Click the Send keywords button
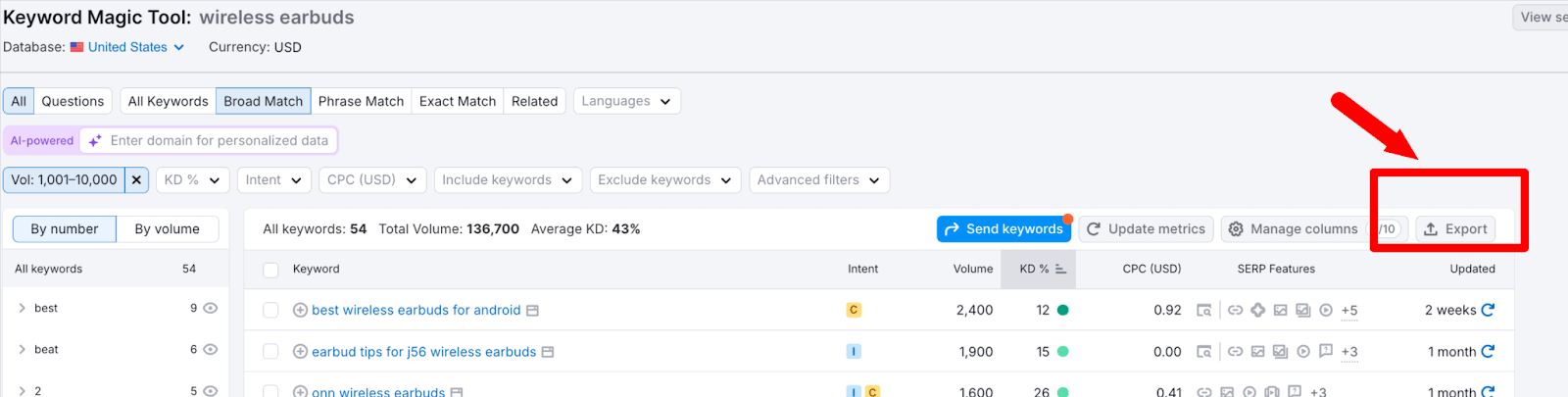The image size is (1568, 397). [x=1004, y=229]
